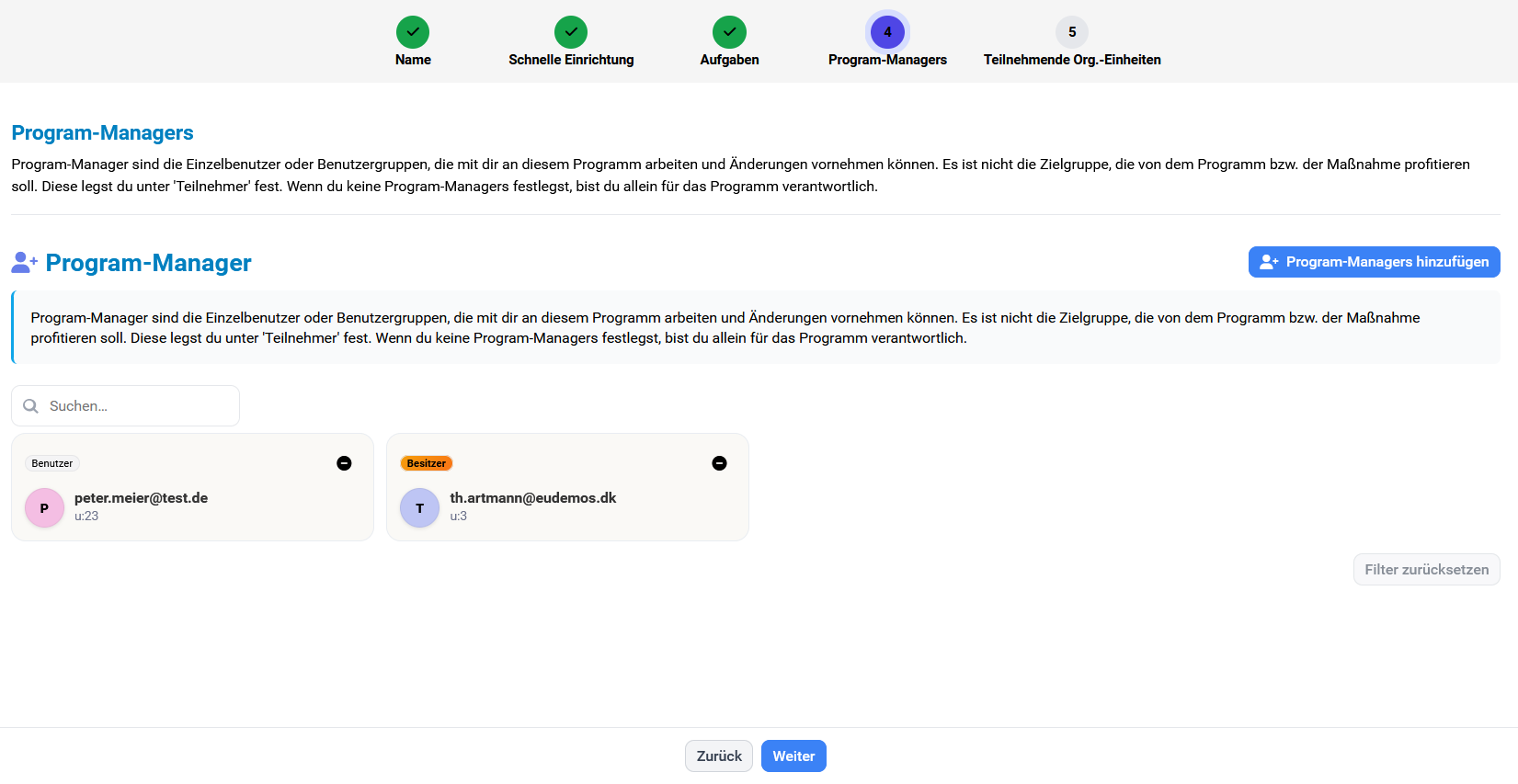Go to step 5 circle
This screenshot has height=784, width=1518.
[1071, 32]
